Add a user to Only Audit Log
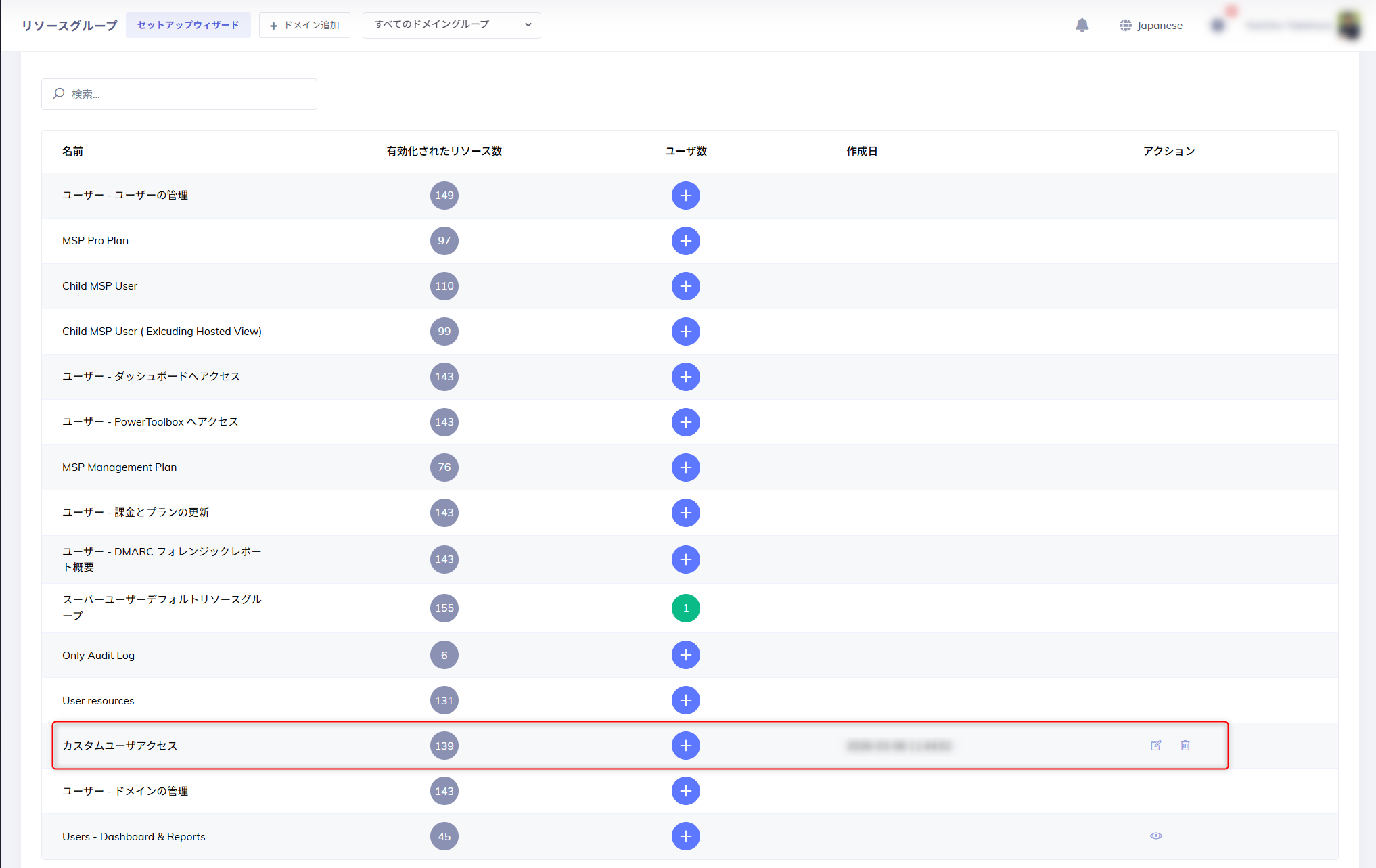This screenshot has width=1376, height=868. tap(685, 655)
